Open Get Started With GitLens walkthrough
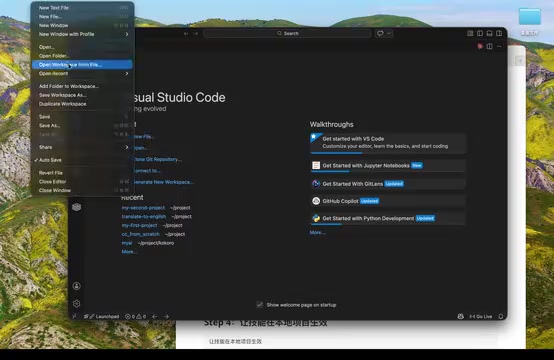Screen dimensions: 554x360 pos(388,184)
